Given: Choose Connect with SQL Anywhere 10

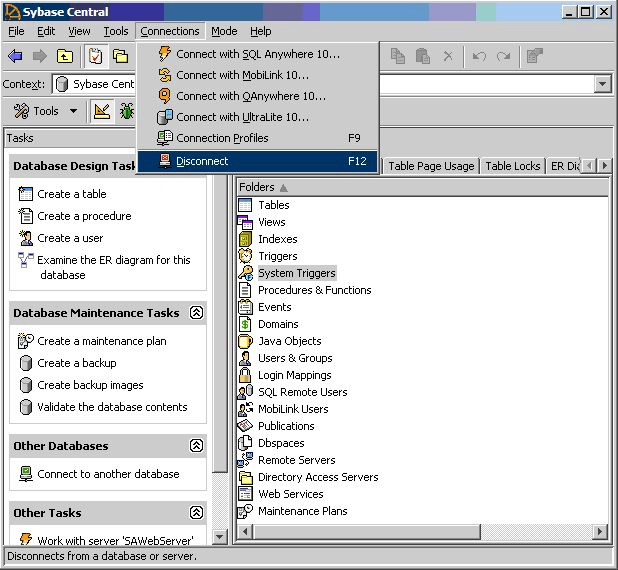Looking at the screenshot, I should 257,54.
